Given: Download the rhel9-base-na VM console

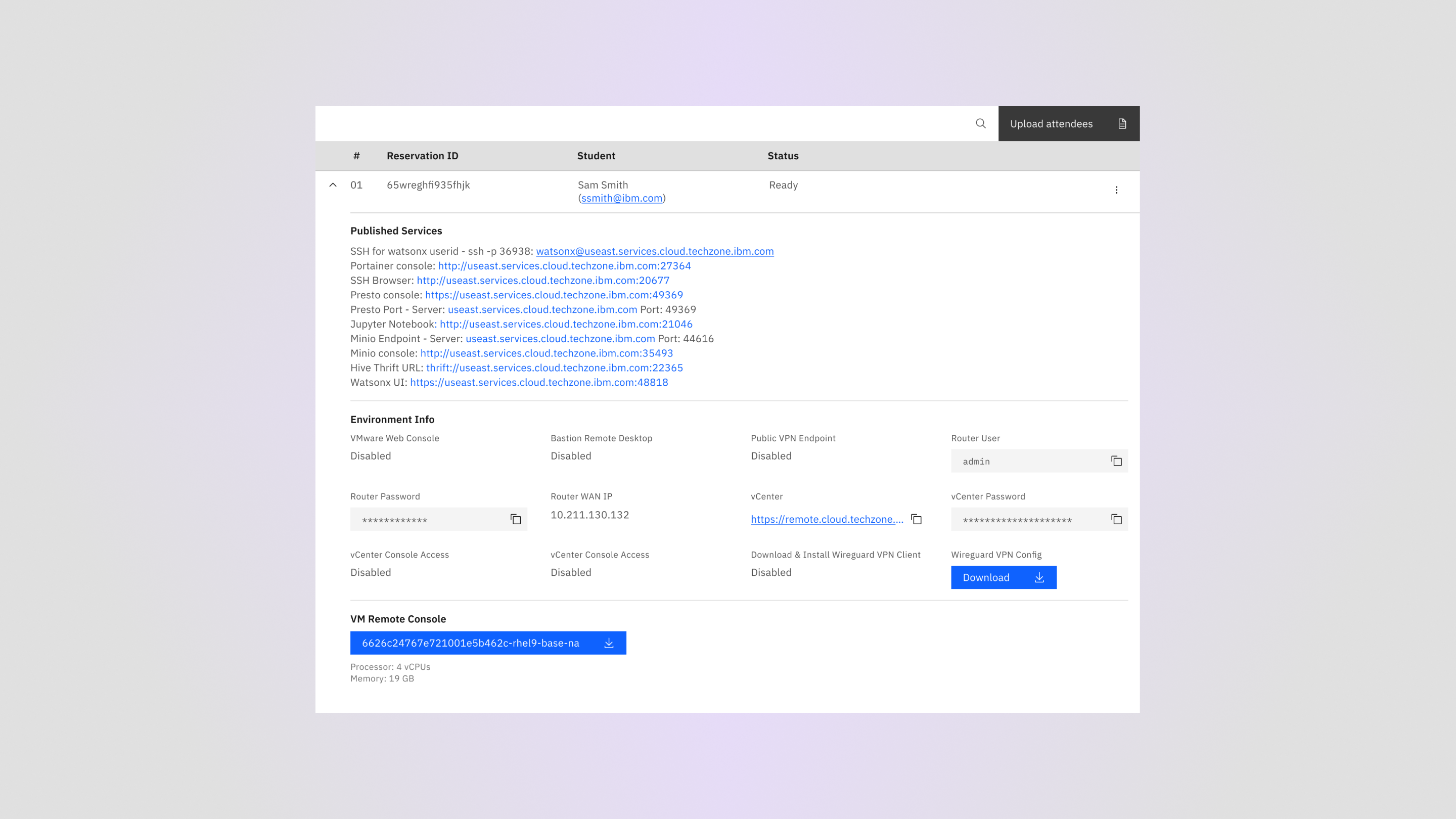Looking at the screenshot, I should (x=488, y=643).
